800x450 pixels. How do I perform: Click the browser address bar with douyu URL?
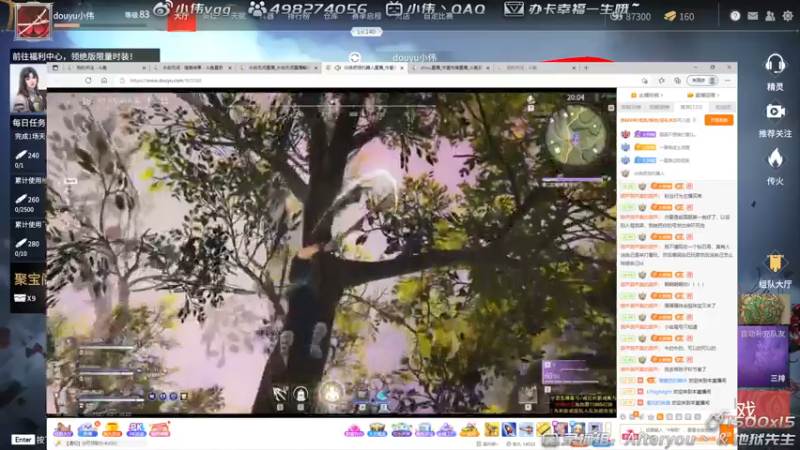click(378, 81)
